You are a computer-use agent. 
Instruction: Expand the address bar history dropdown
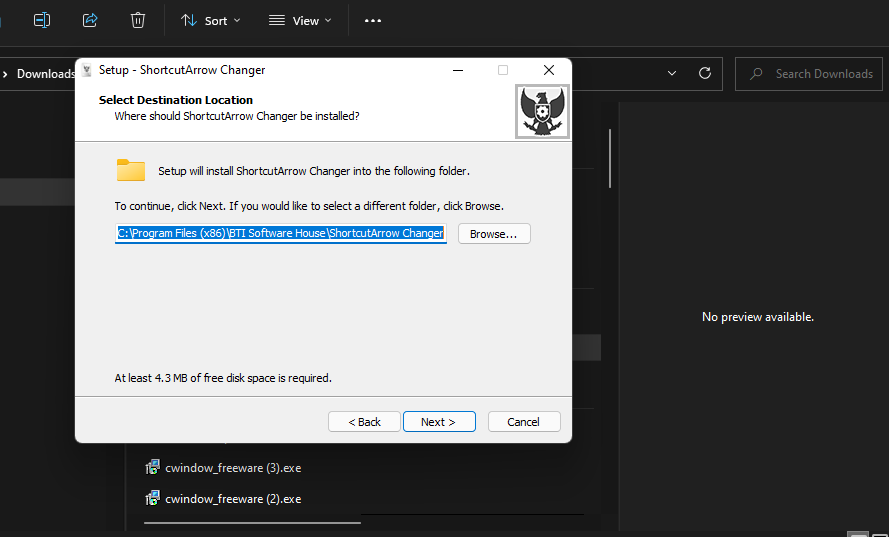pos(673,73)
